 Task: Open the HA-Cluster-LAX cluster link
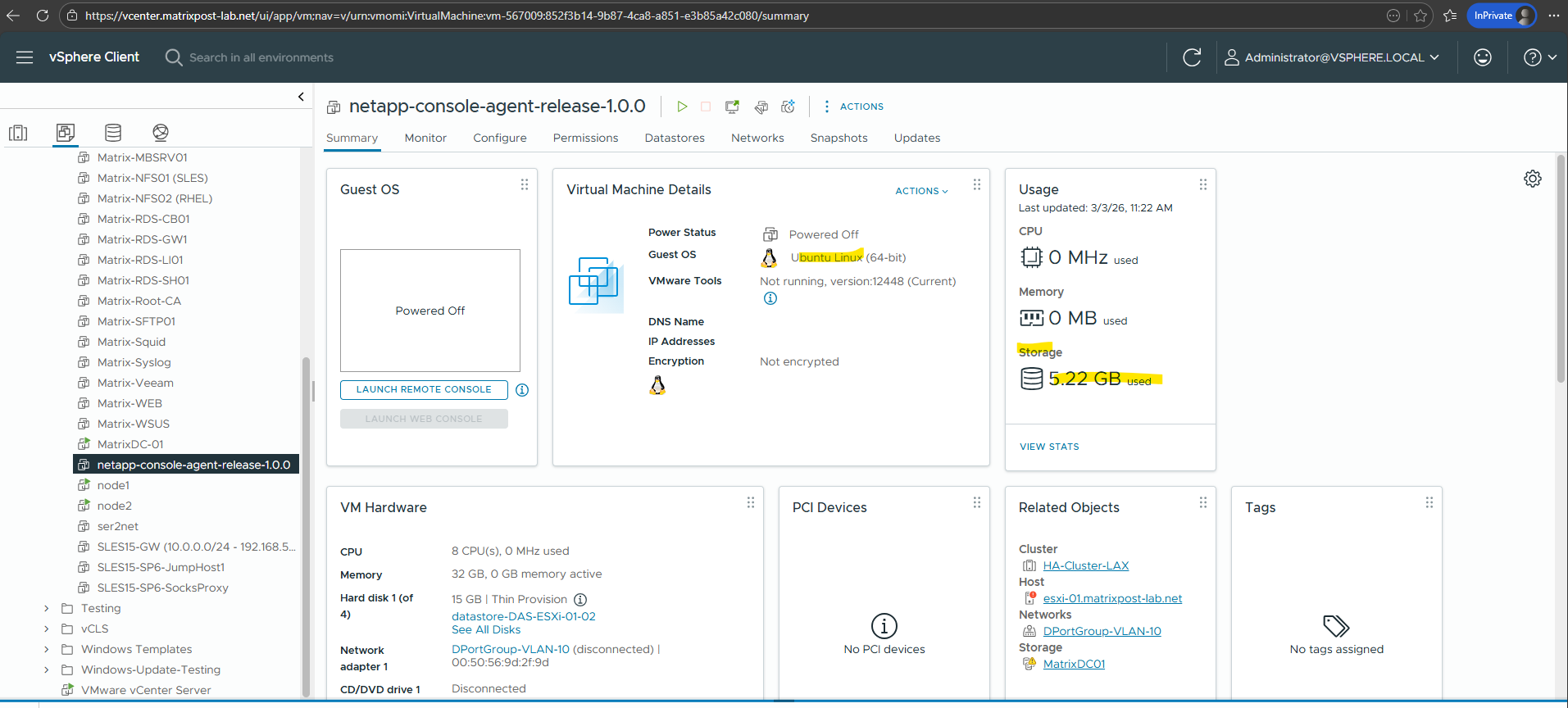point(1085,565)
